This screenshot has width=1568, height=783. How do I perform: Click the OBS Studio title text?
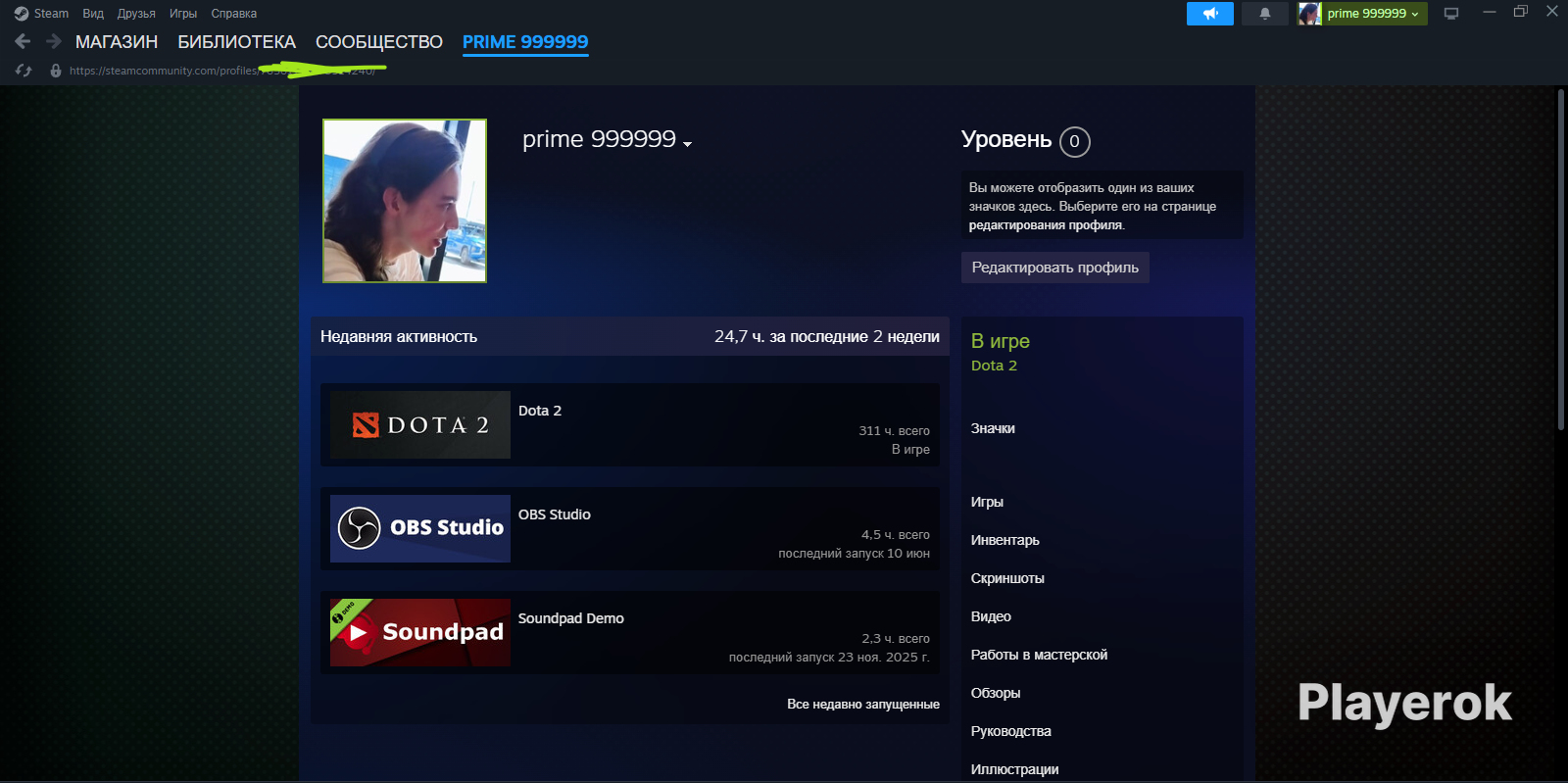(x=555, y=514)
